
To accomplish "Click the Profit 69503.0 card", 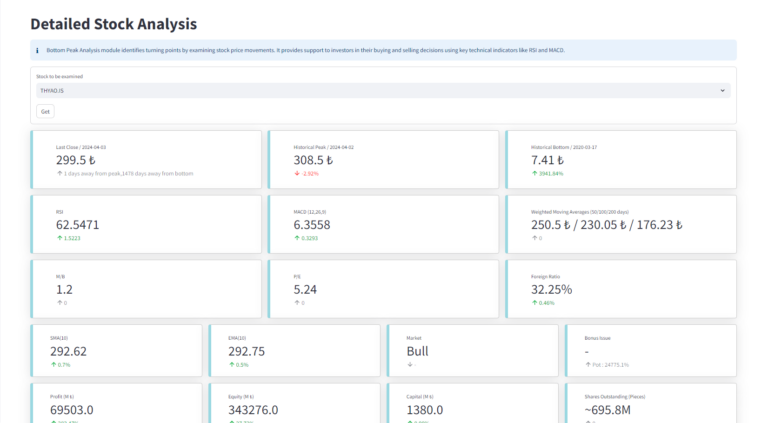I will 115,403.
